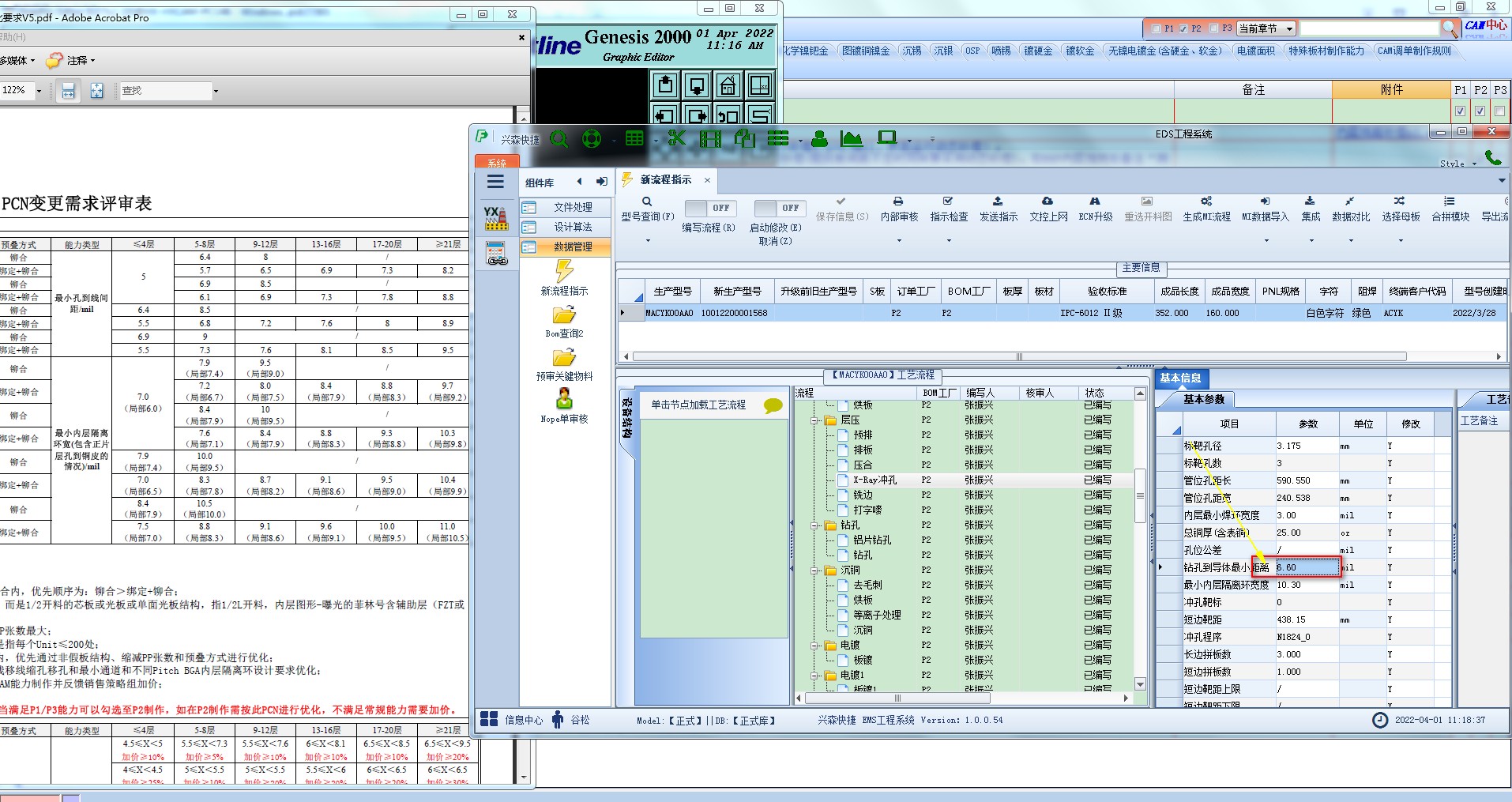Click 文控上网 cloud upload button

[x=1048, y=209]
